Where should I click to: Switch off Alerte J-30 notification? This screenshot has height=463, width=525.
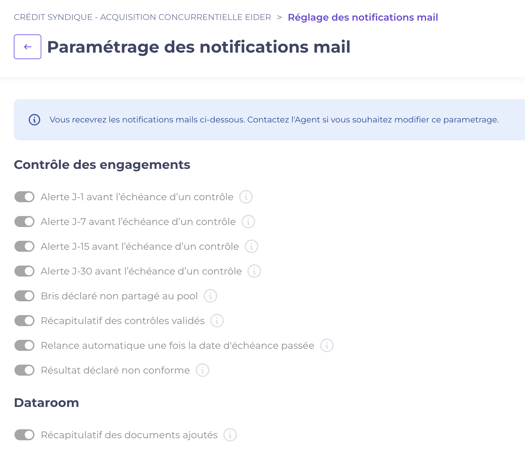(24, 271)
